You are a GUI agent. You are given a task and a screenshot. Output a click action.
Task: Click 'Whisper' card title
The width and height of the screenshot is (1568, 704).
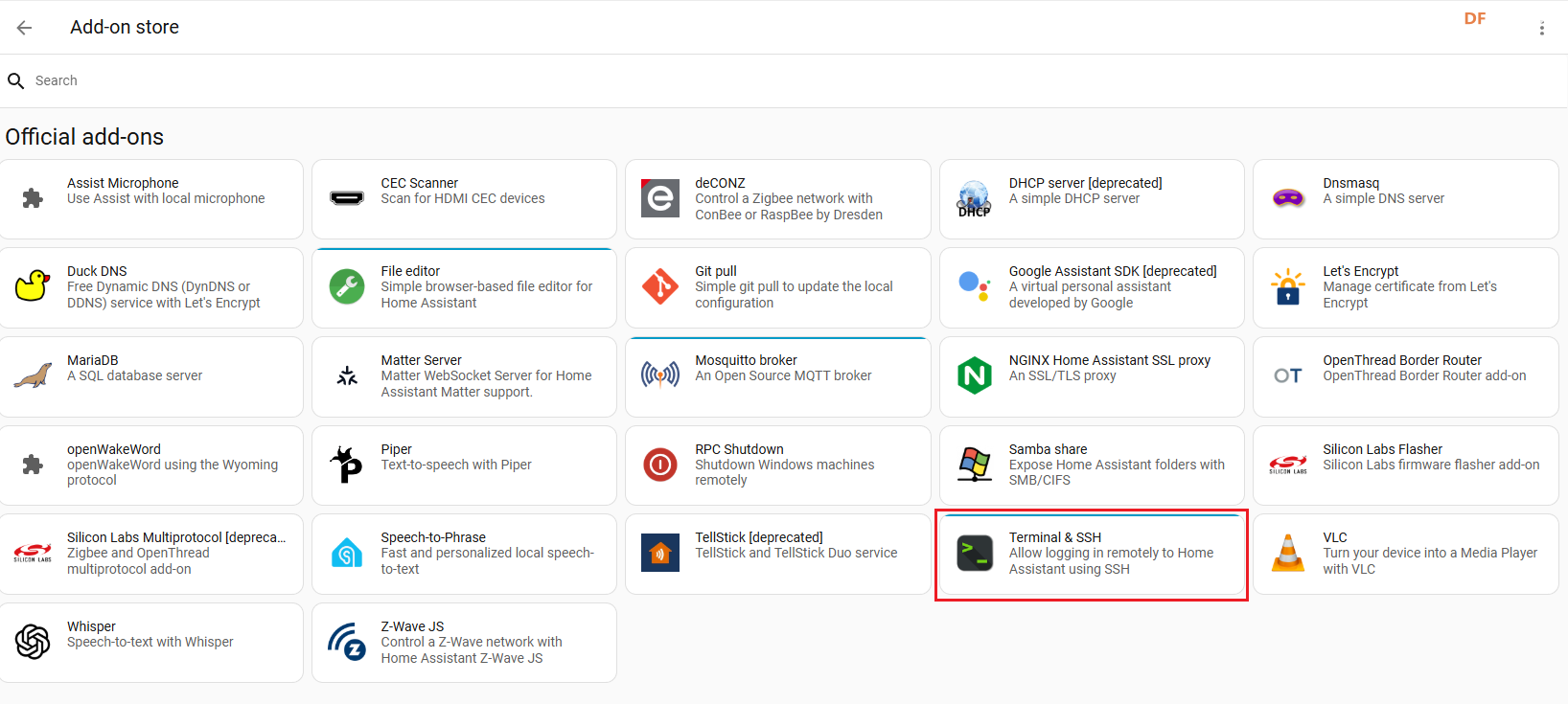pyautogui.click(x=91, y=626)
